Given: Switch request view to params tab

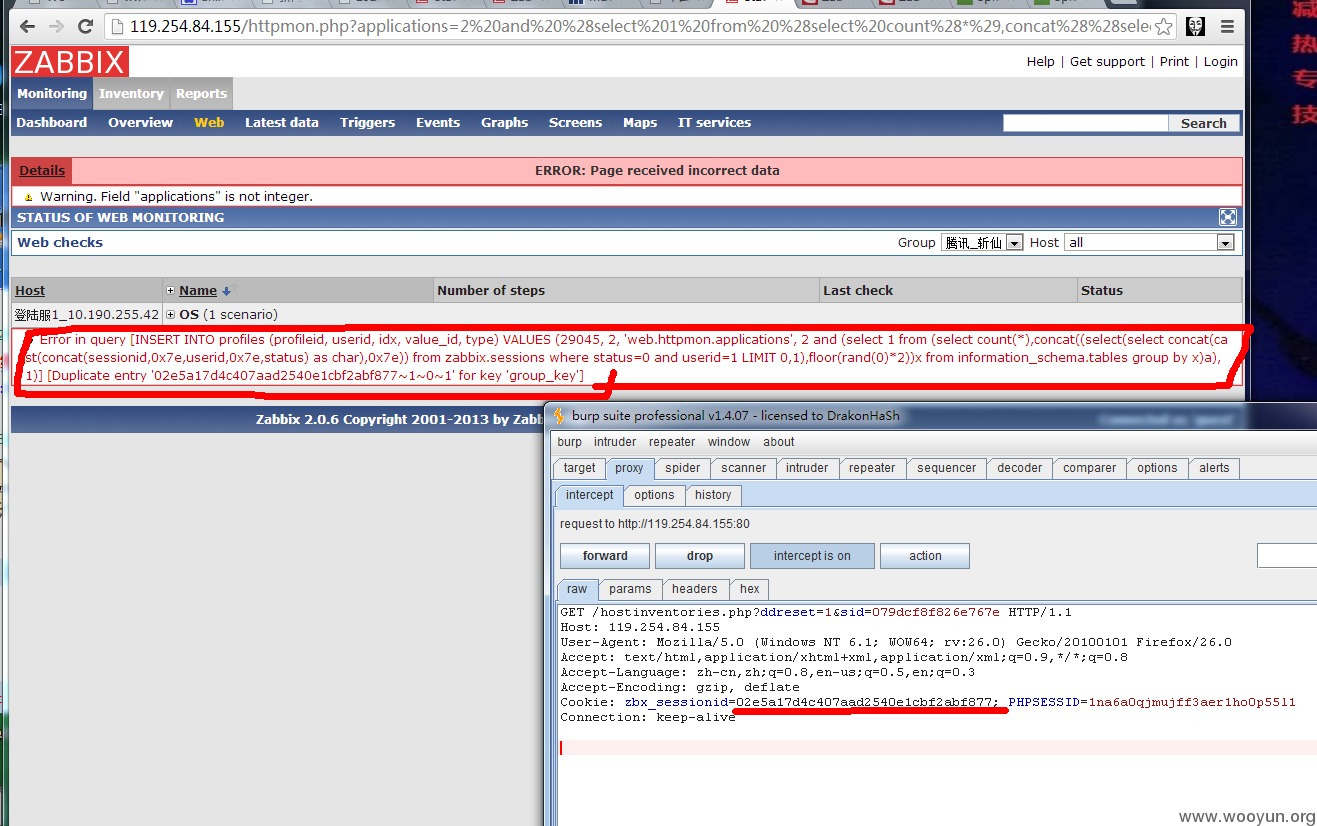Looking at the screenshot, I should (630, 589).
